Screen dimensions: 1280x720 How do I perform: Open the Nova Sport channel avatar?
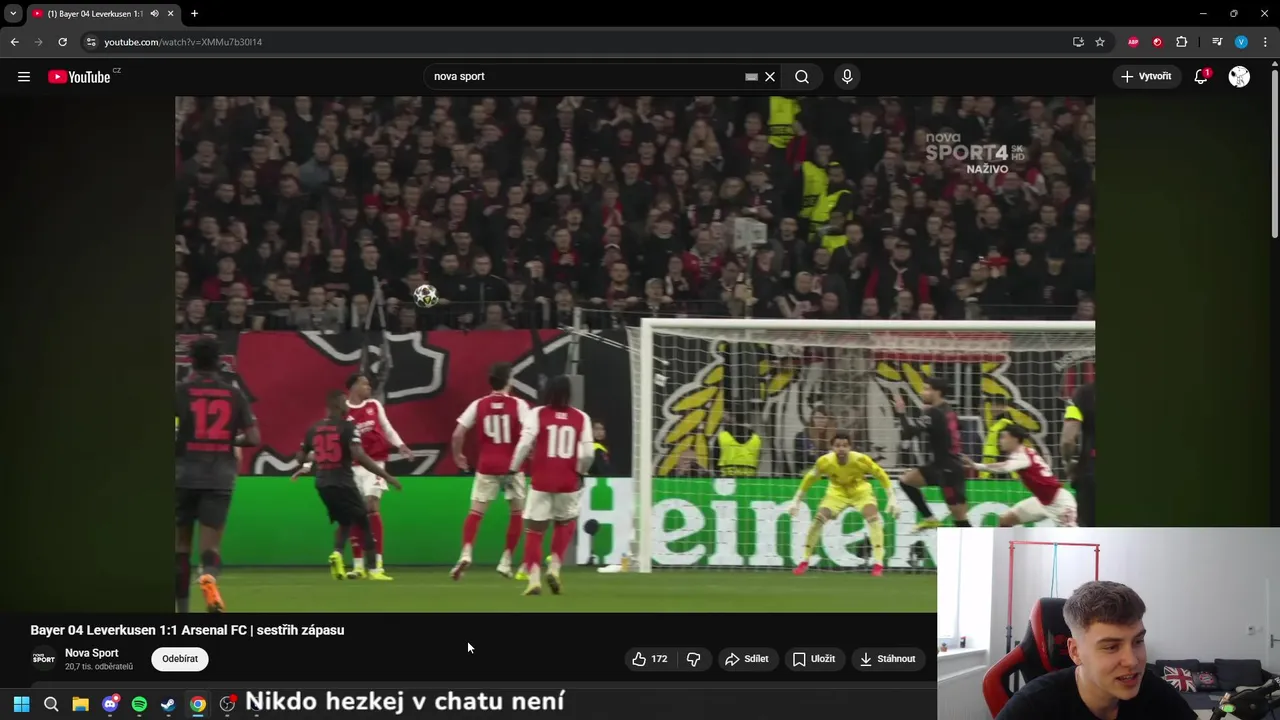tap(43, 659)
